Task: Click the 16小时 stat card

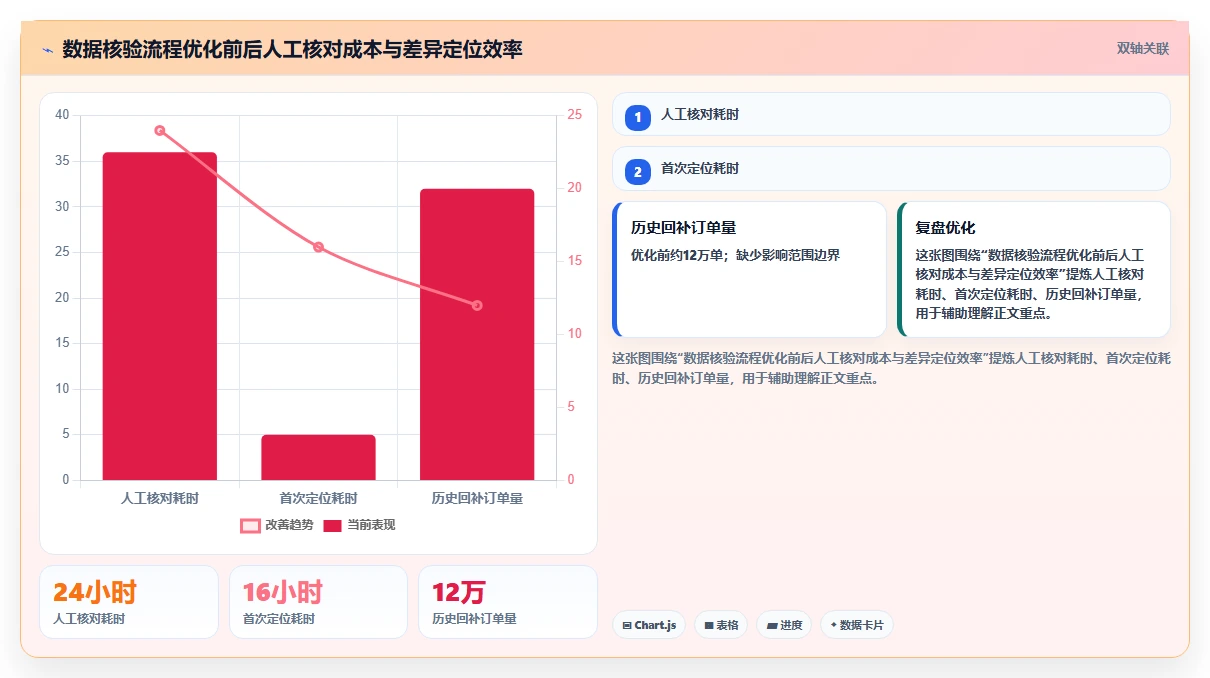Action: click(x=318, y=602)
